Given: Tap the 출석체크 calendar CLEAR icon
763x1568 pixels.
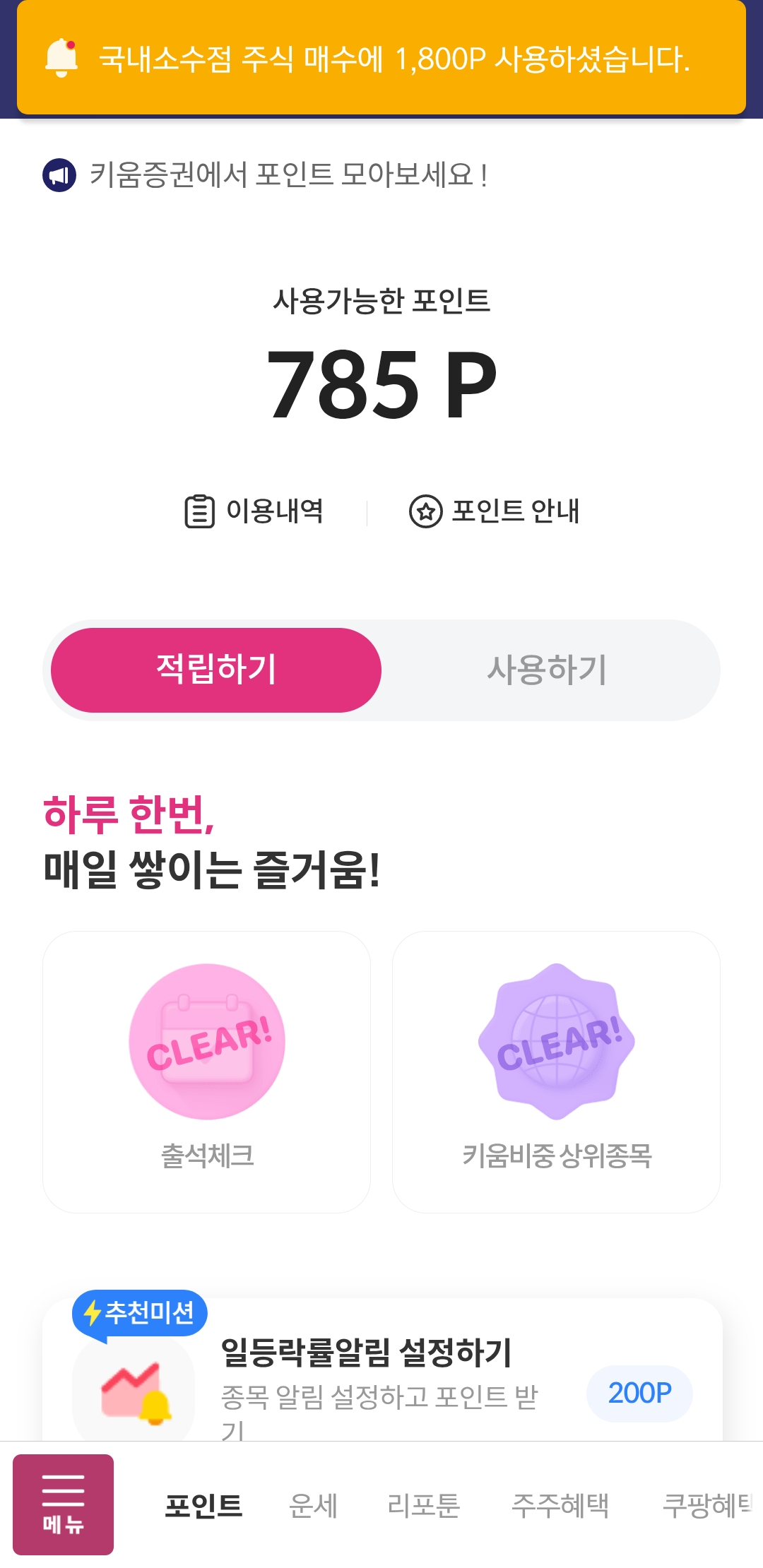Looking at the screenshot, I should [207, 1042].
